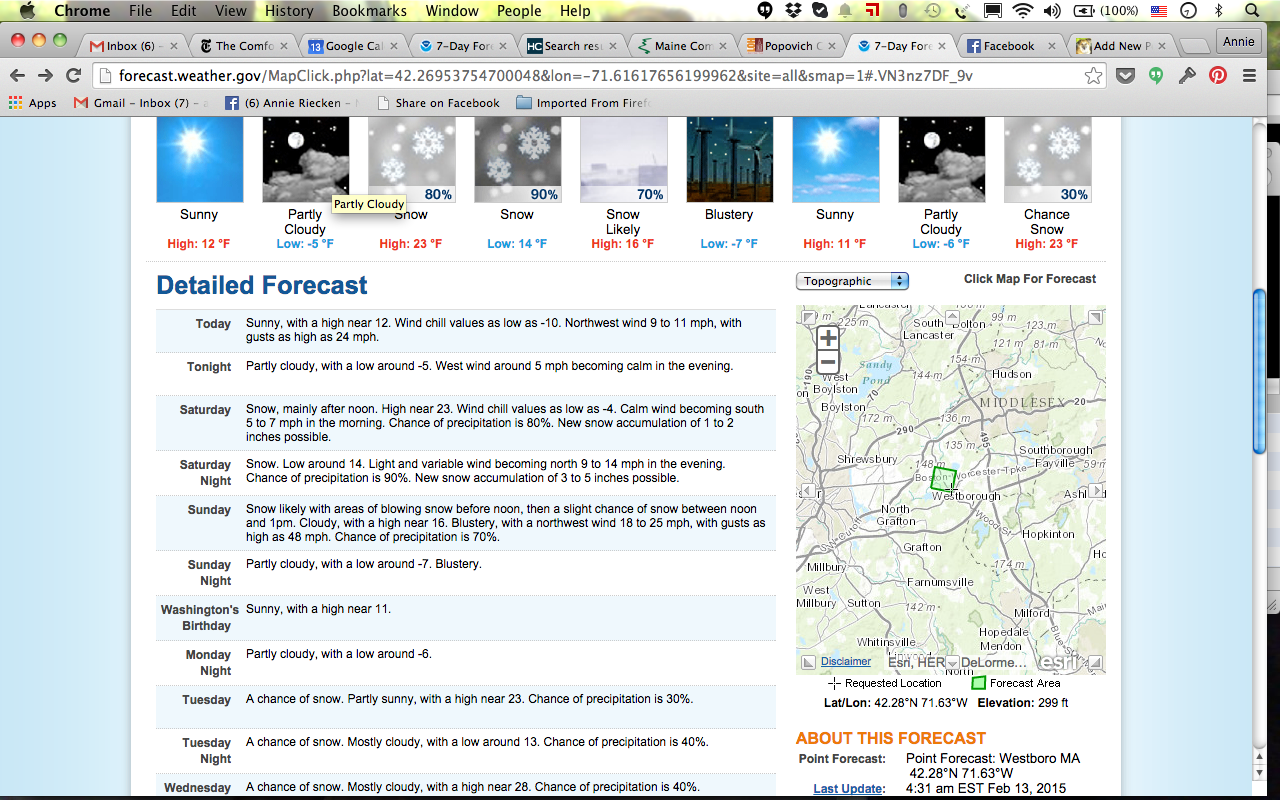
Task: Reload the page
Action: (73, 76)
